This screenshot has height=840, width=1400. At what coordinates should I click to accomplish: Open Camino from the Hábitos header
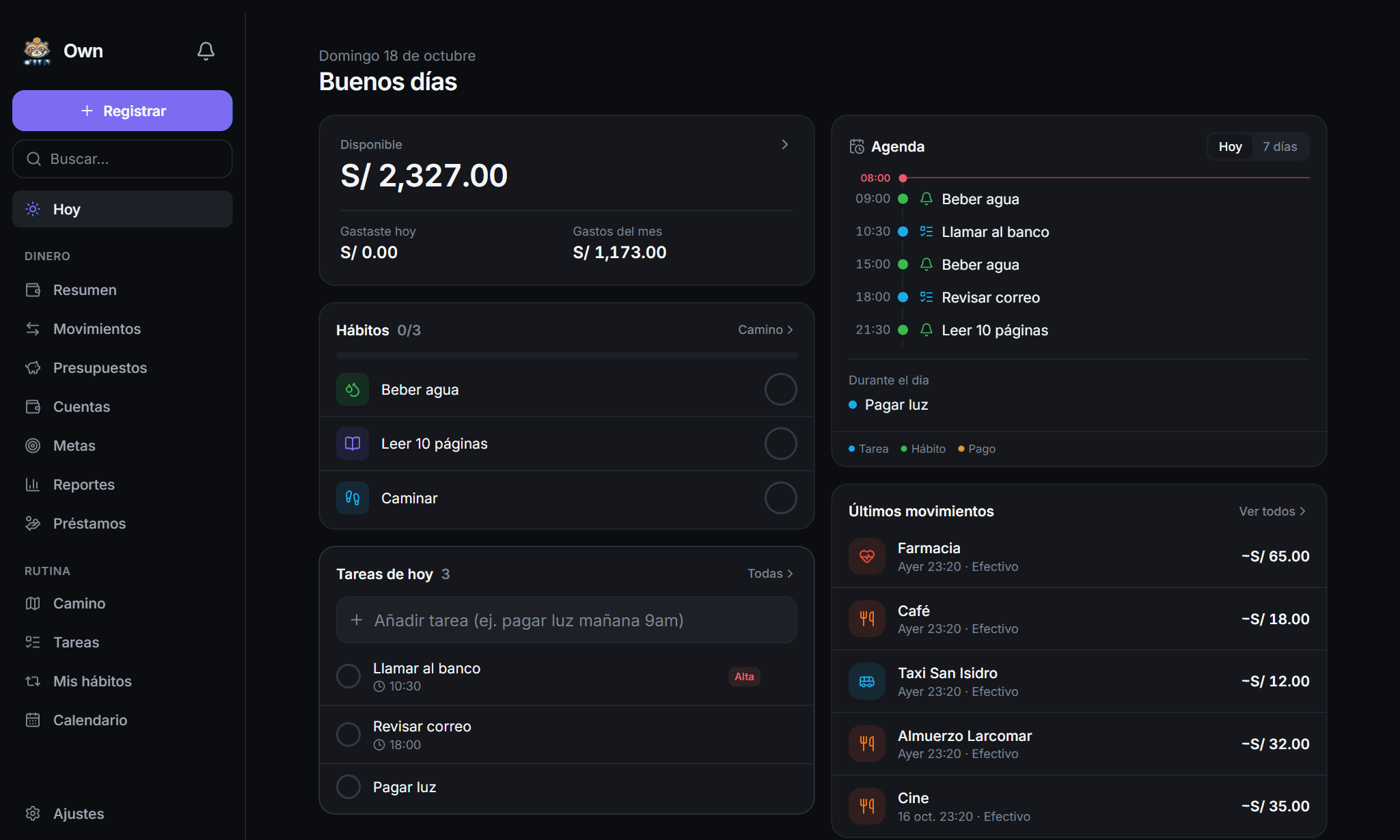[766, 330]
